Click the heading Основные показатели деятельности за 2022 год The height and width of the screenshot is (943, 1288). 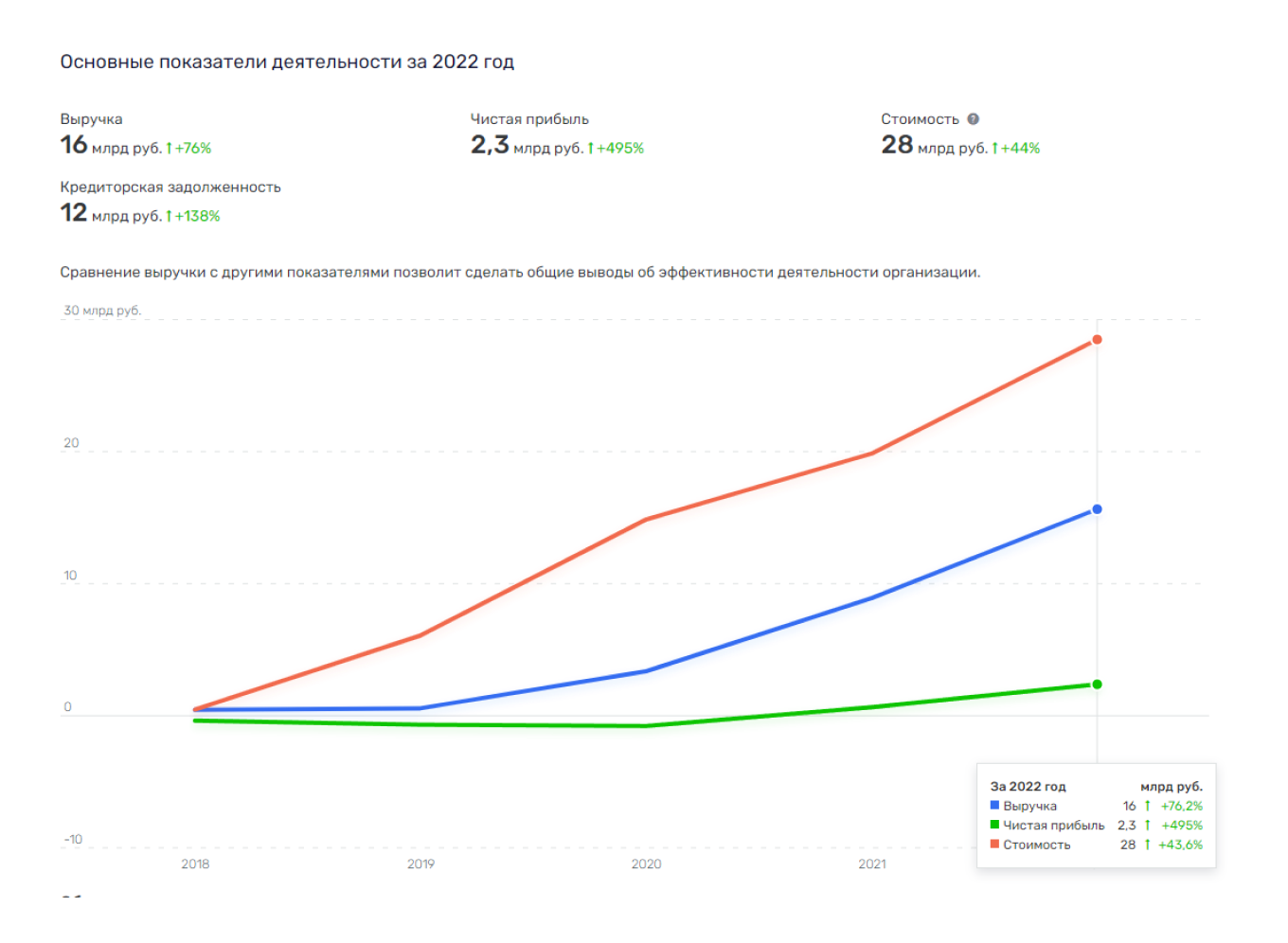point(287,62)
